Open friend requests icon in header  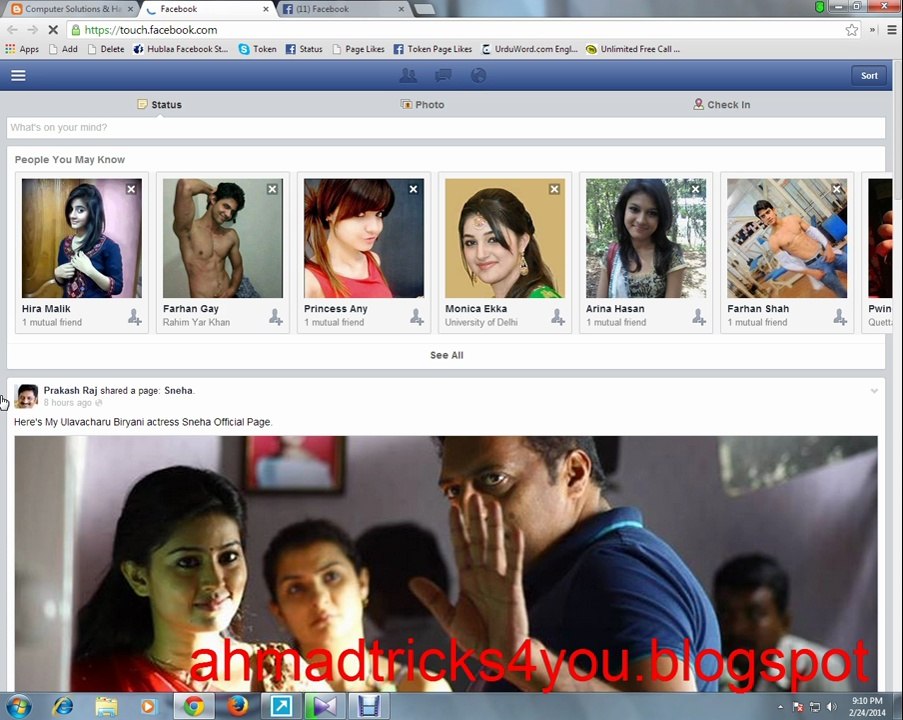408,75
